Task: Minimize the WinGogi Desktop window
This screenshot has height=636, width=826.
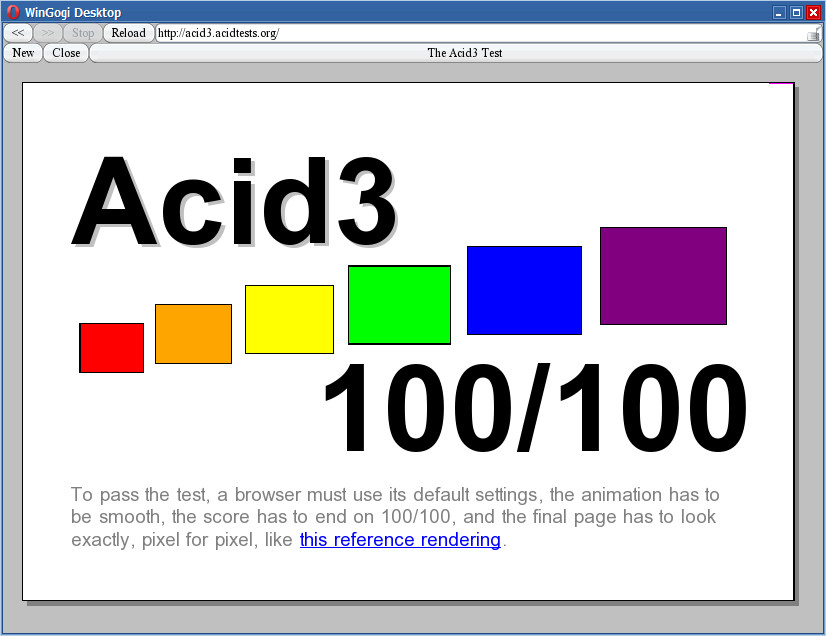Action: (x=780, y=13)
